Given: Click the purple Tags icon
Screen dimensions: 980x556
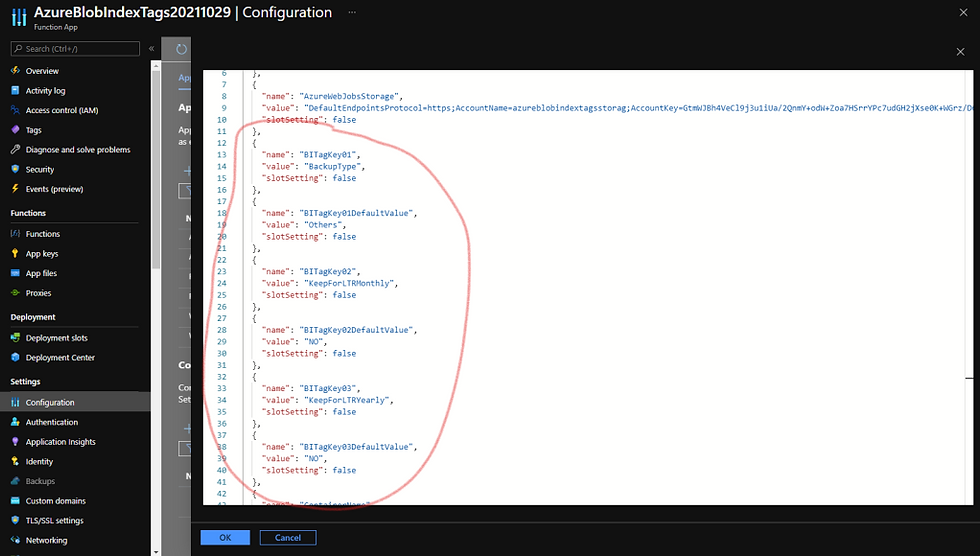Looking at the screenshot, I should coord(15,130).
